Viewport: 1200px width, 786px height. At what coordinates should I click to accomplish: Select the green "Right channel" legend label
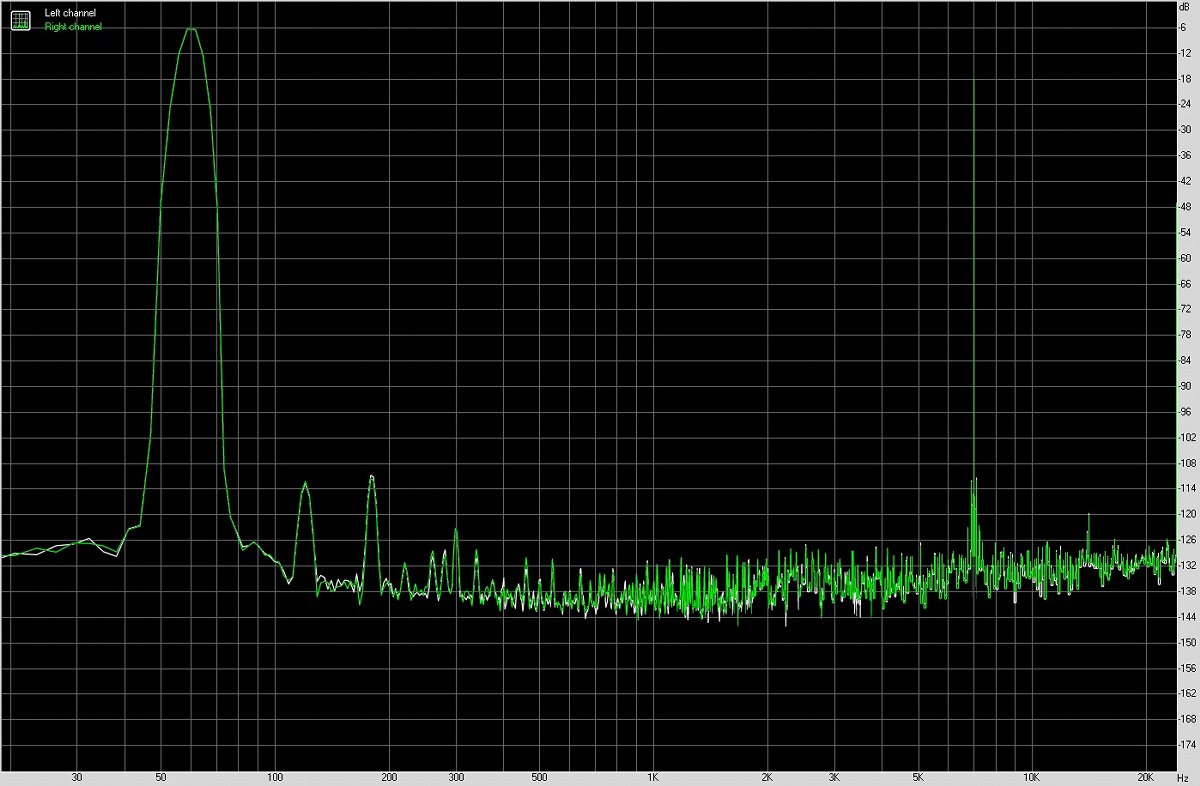click(x=72, y=27)
